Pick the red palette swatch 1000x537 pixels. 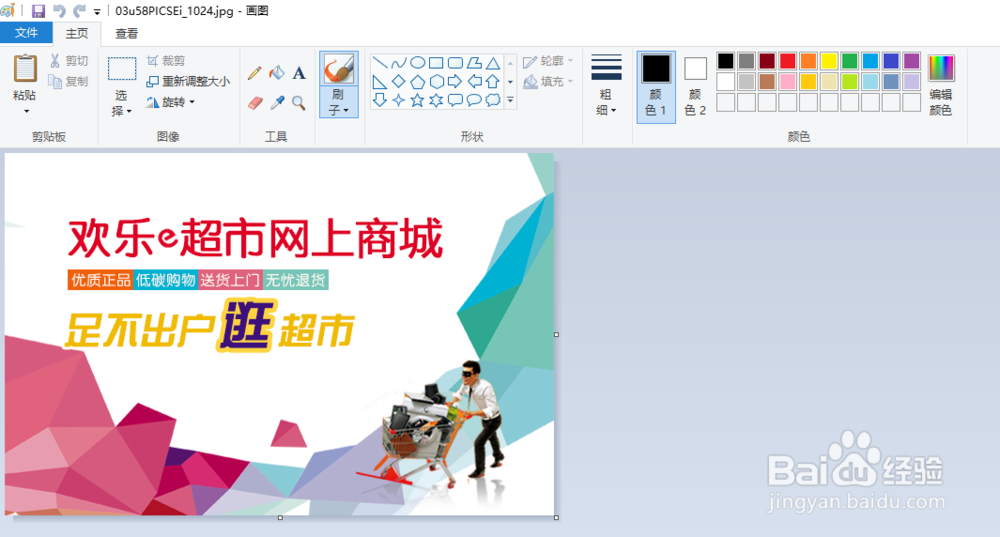pyautogui.click(x=788, y=61)
